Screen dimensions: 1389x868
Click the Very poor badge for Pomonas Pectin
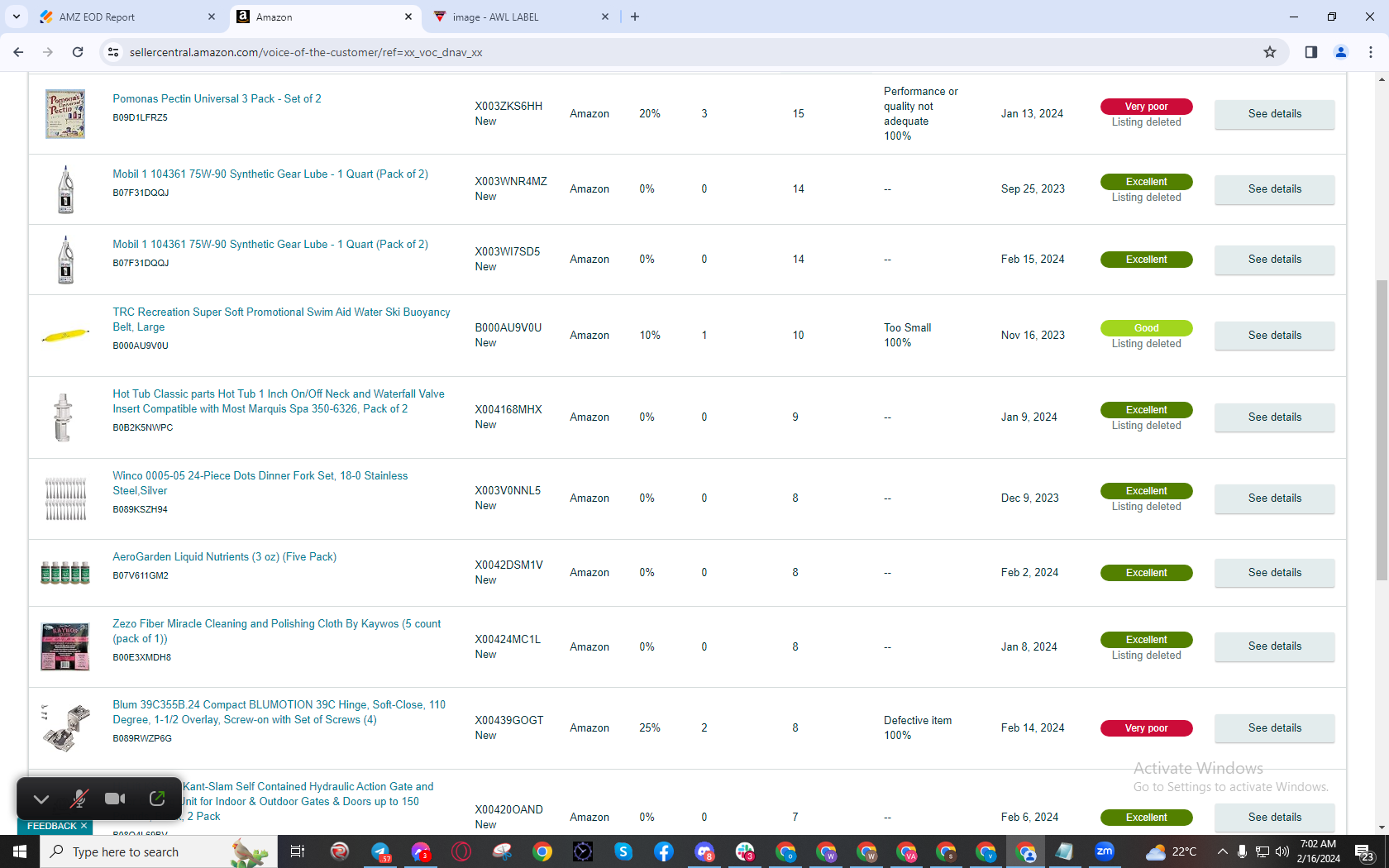1146,107
